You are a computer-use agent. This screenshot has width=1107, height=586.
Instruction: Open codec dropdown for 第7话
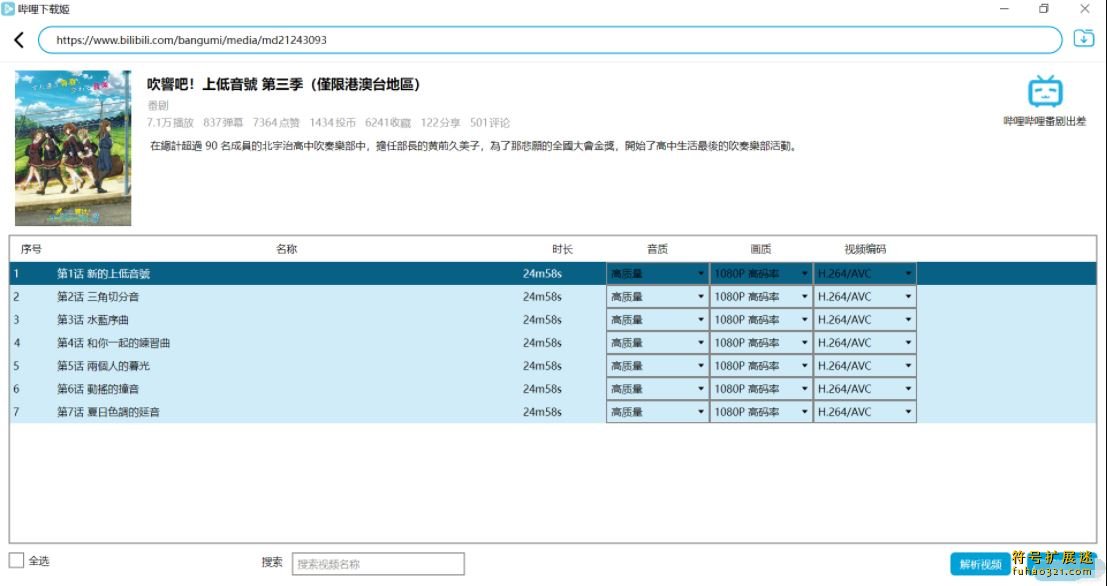click(x=865, y=412)
